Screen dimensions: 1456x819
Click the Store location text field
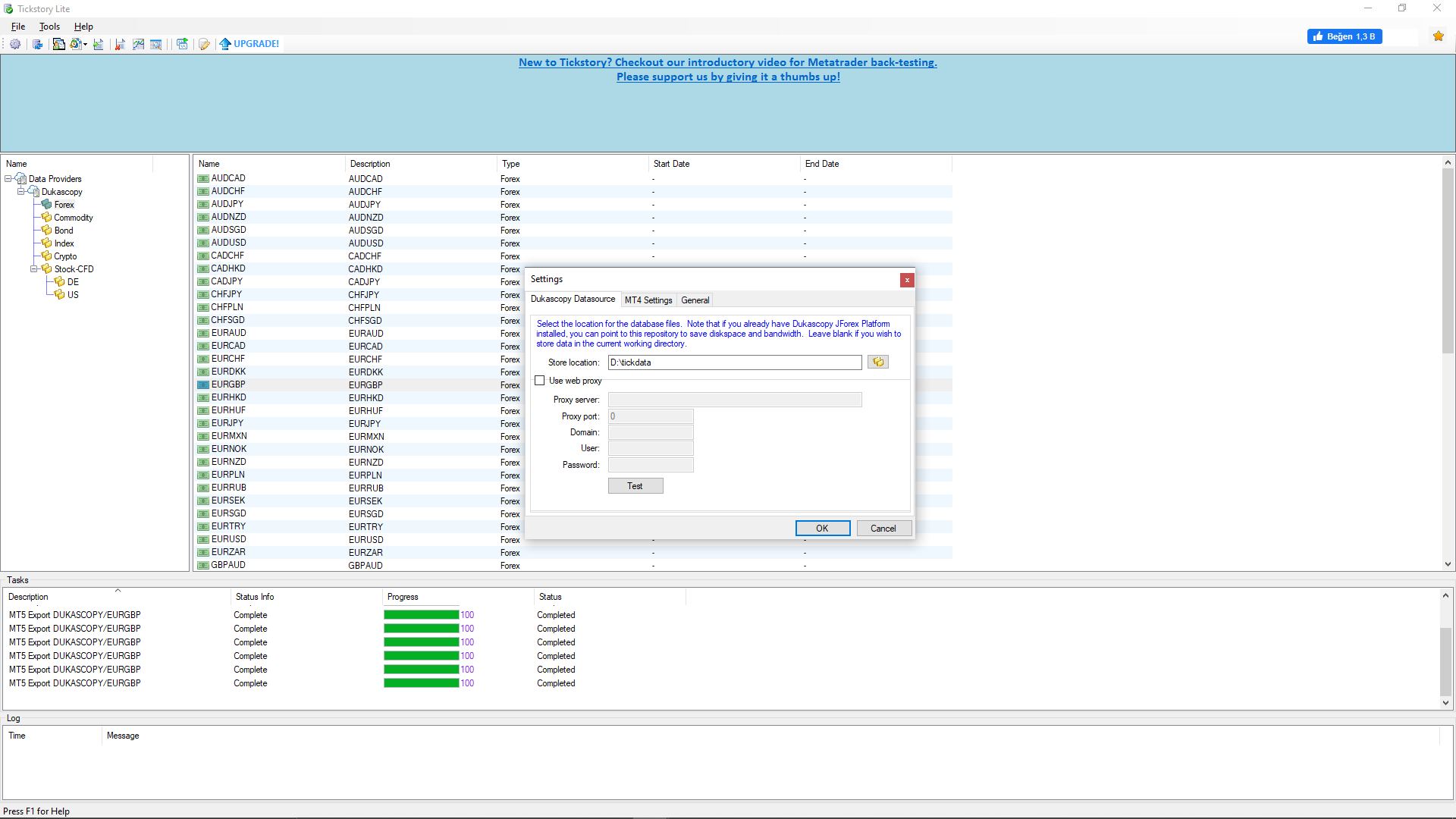735,362
